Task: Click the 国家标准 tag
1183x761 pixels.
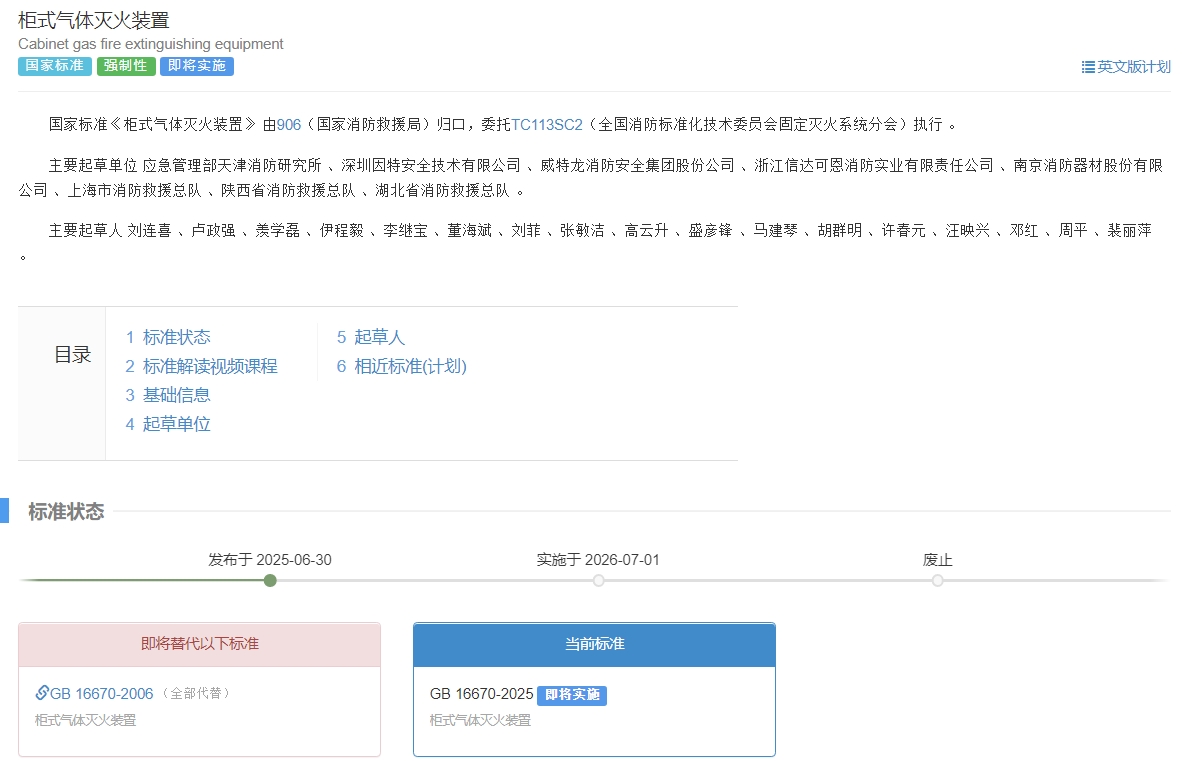Action: pos(54,66)
